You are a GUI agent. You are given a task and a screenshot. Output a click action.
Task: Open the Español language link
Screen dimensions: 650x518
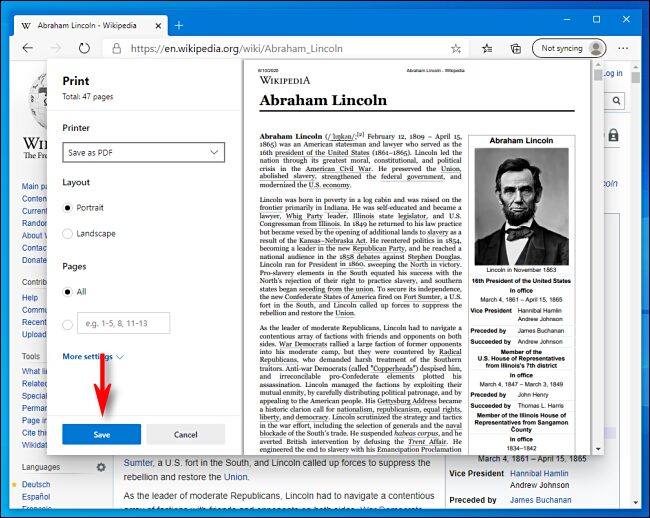[36, 496]
